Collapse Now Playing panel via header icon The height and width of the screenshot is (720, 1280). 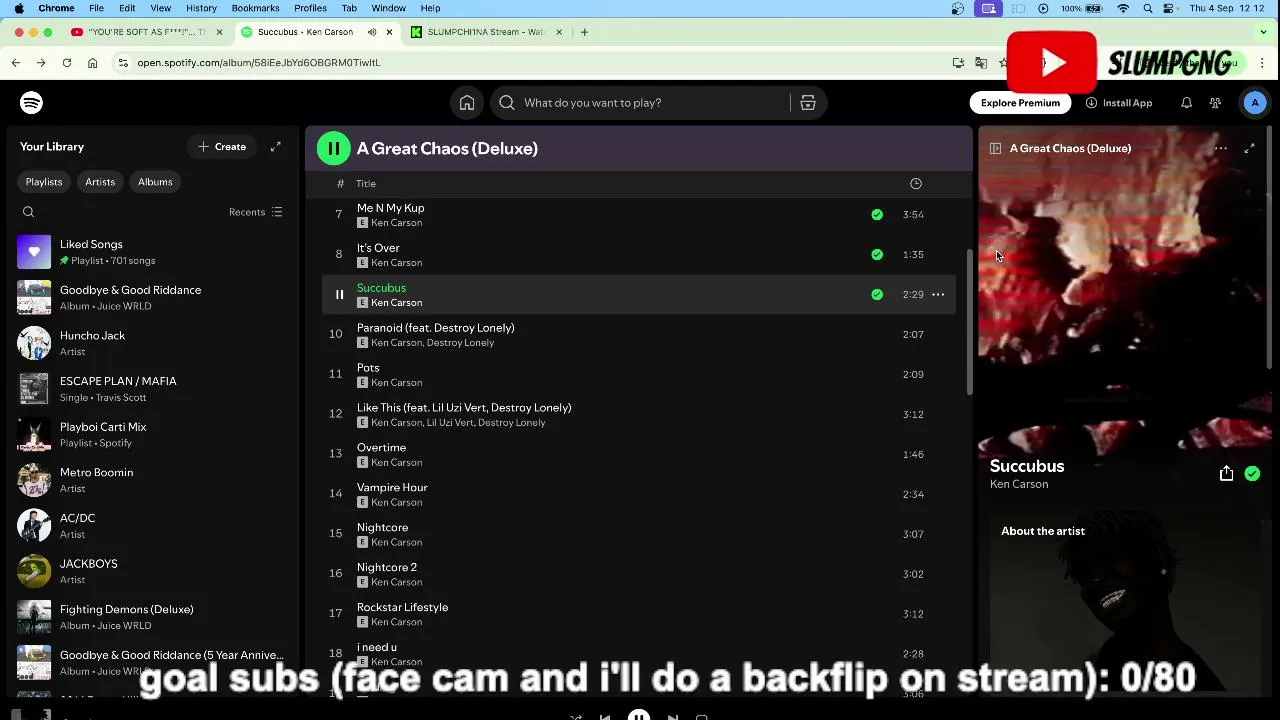pos(995,149)
